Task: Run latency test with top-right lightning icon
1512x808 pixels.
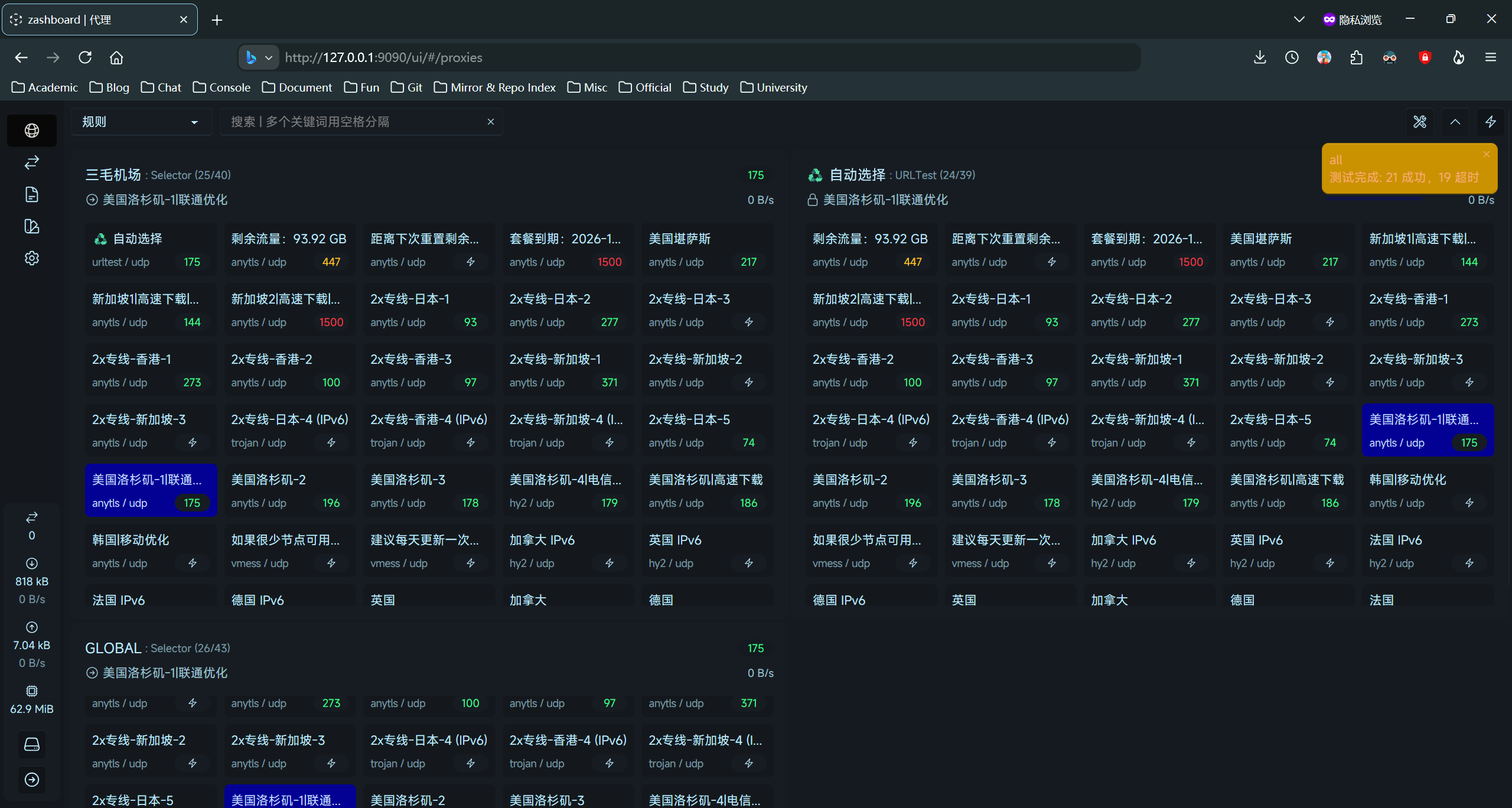Action: point(1491,122)
